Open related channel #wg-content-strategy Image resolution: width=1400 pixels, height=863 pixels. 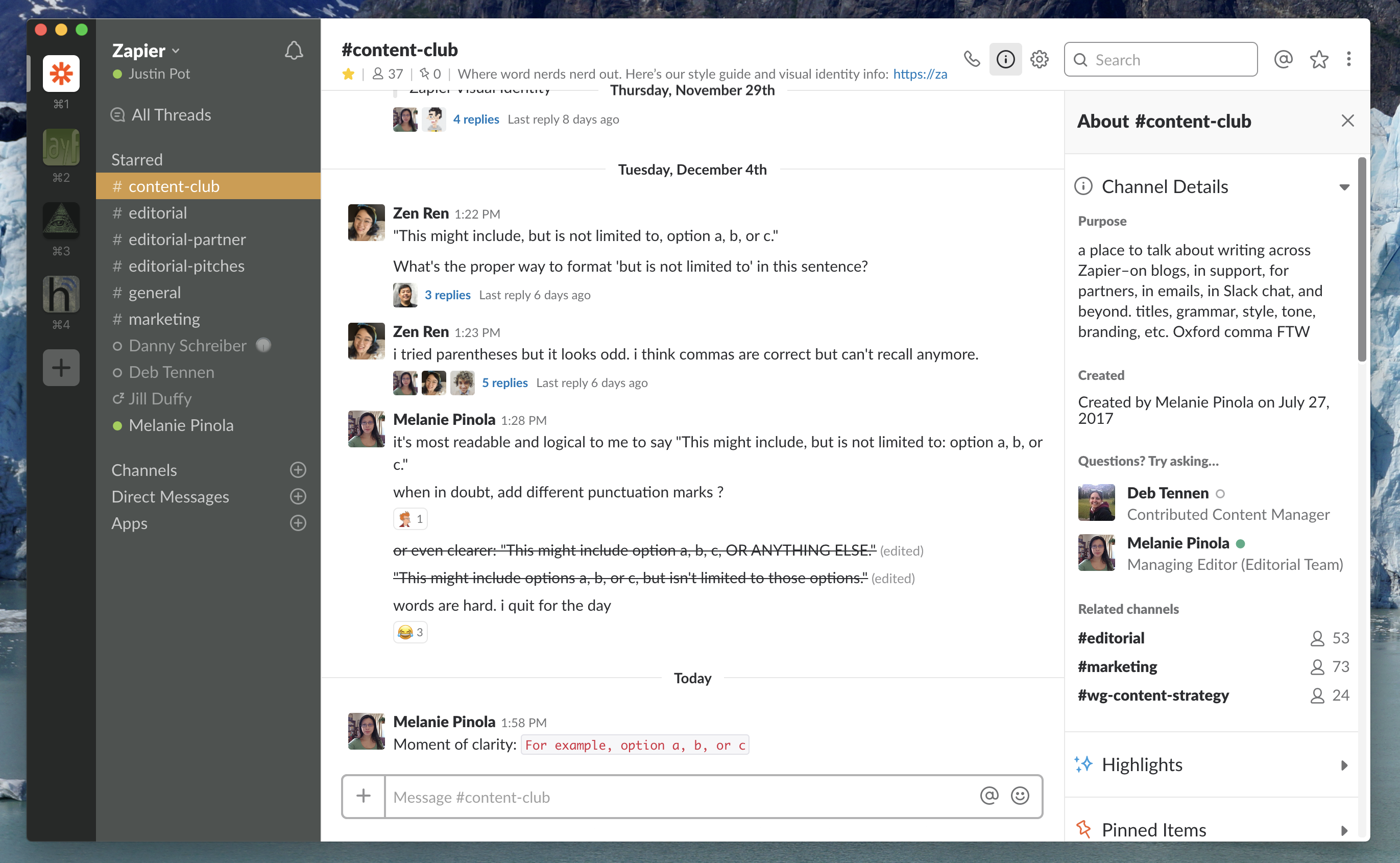click(1153, 695)
